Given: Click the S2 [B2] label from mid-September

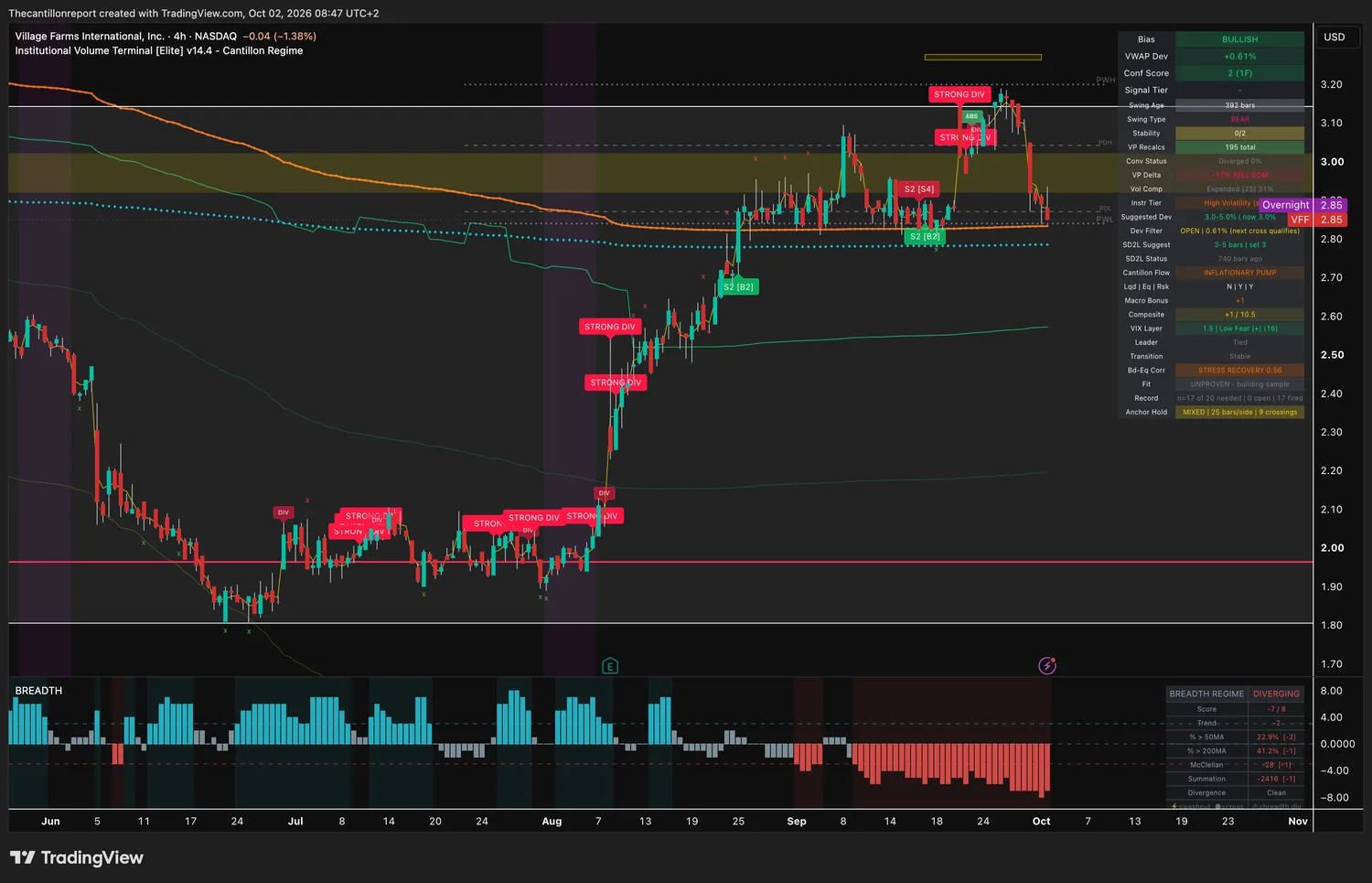Looking at the screenshot, I should (x=925, y=236).
